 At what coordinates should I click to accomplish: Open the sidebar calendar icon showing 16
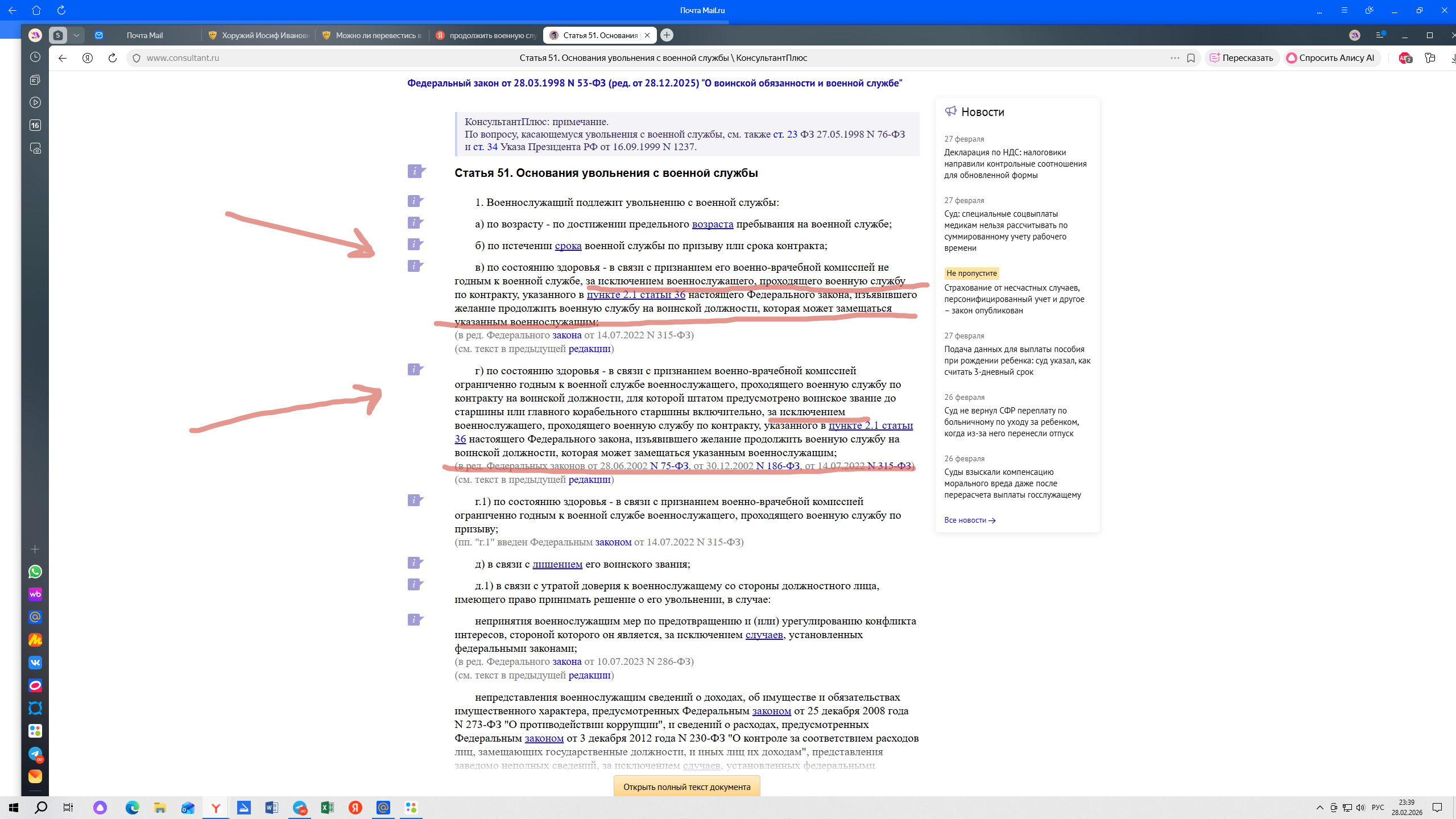[35, 126]
